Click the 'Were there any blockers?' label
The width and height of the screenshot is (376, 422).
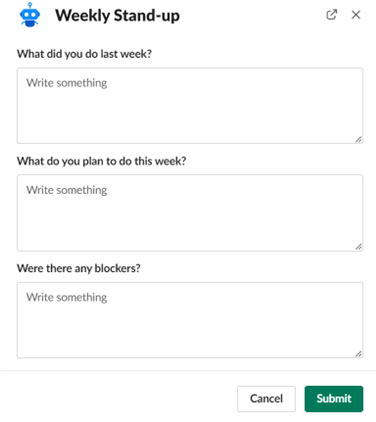click(x=79, y=268)
